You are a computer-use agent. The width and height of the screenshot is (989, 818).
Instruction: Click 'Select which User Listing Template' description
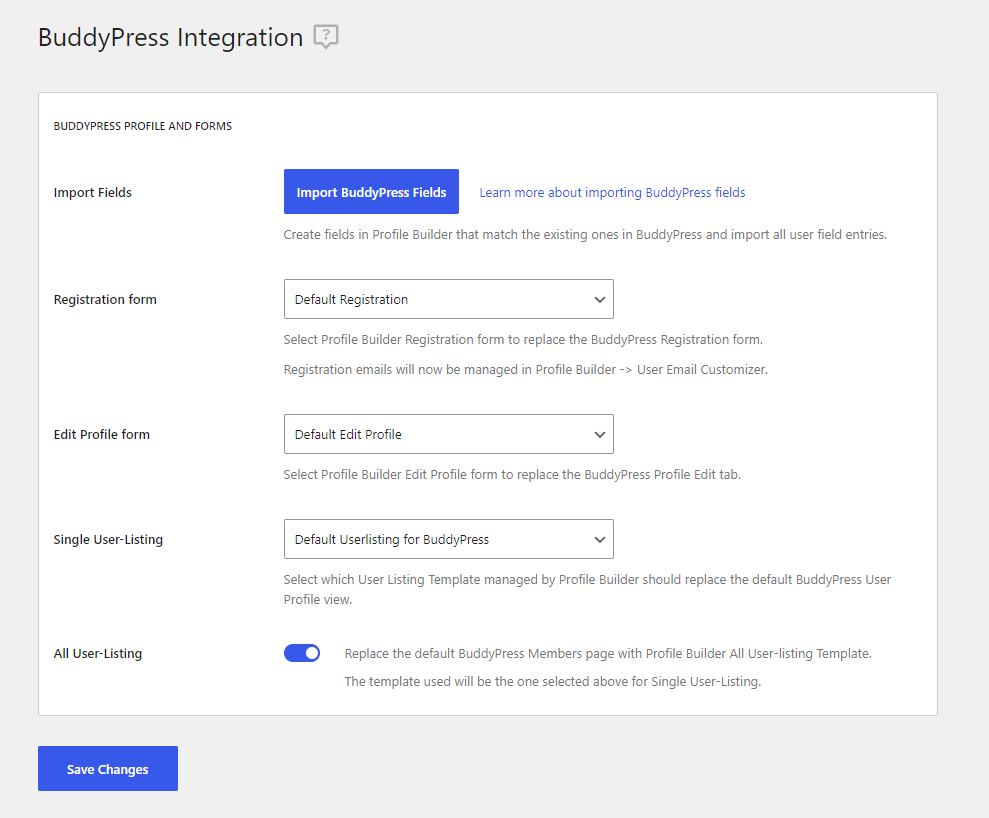pyautogui.click(x=587, y=589)
